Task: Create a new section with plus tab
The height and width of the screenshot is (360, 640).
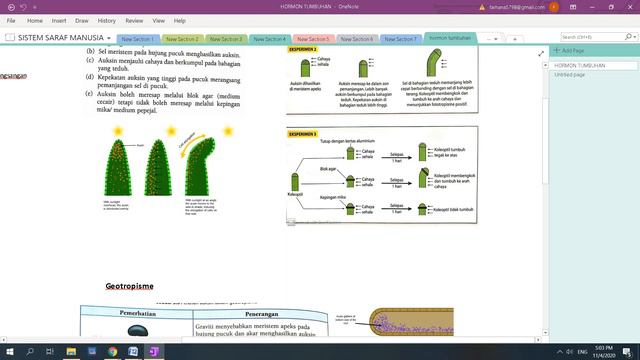Action: (515, 39)
